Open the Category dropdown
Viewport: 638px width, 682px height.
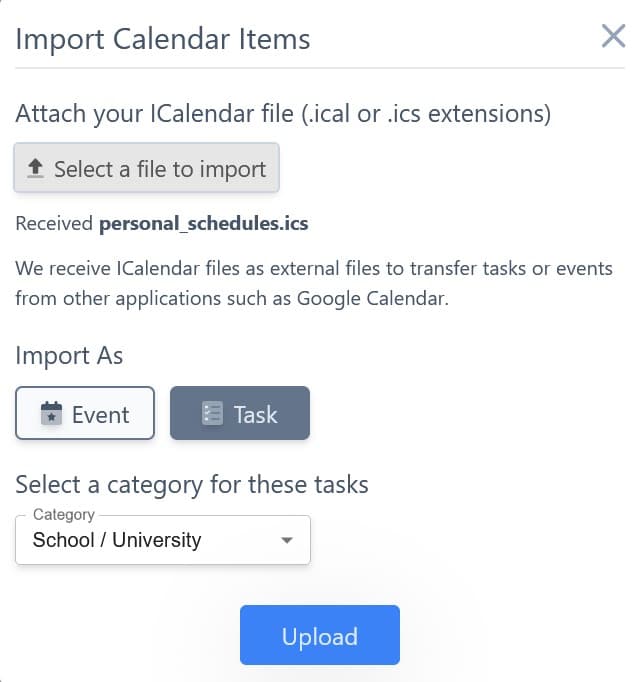[x=163, y=540]
